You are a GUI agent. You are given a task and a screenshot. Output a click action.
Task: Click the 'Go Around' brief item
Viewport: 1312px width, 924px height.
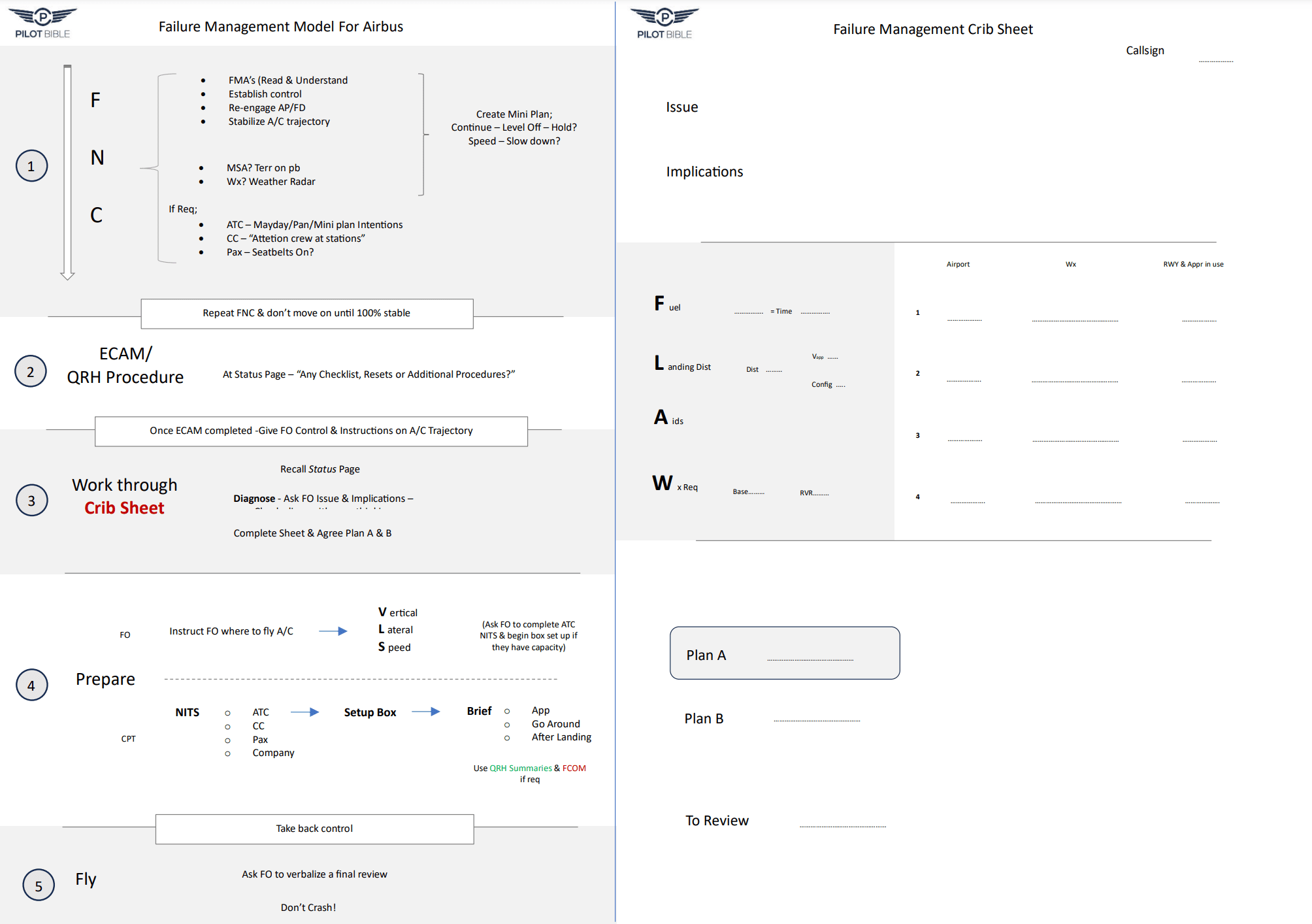point(556,723)
